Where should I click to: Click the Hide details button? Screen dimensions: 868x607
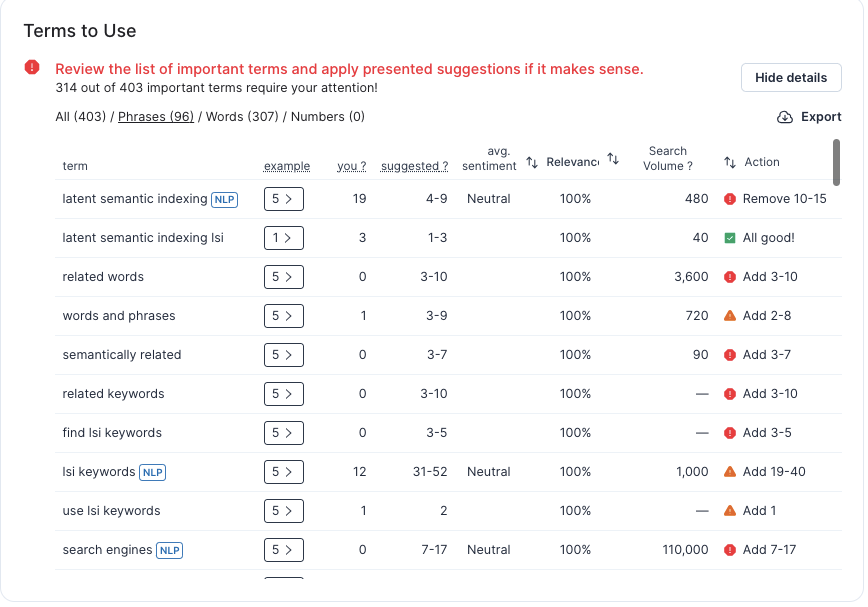pyautogui.click(x=791, y=77)
